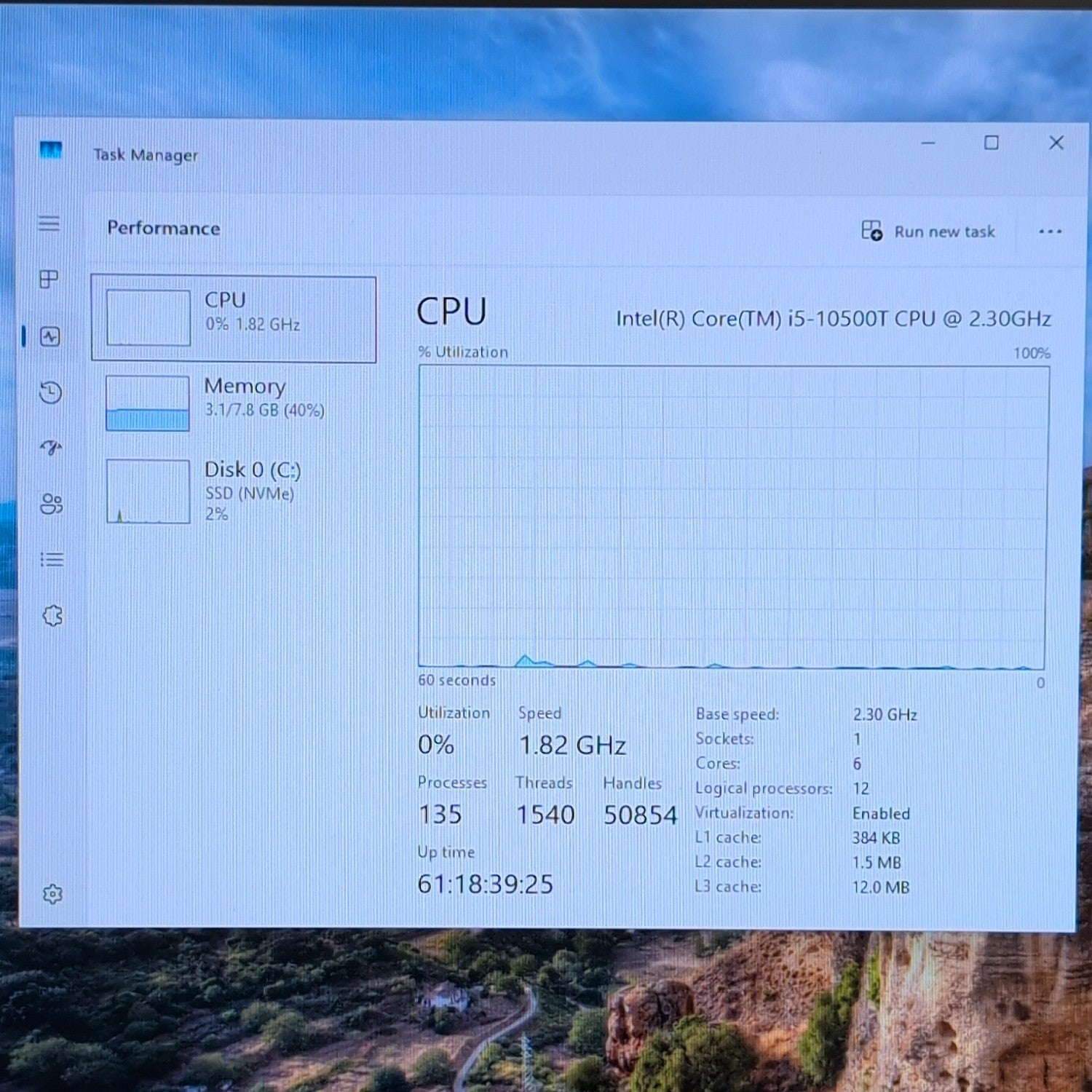Open the Users page icon
This screenshot has width=1092, height=1092.
[52, 504]
